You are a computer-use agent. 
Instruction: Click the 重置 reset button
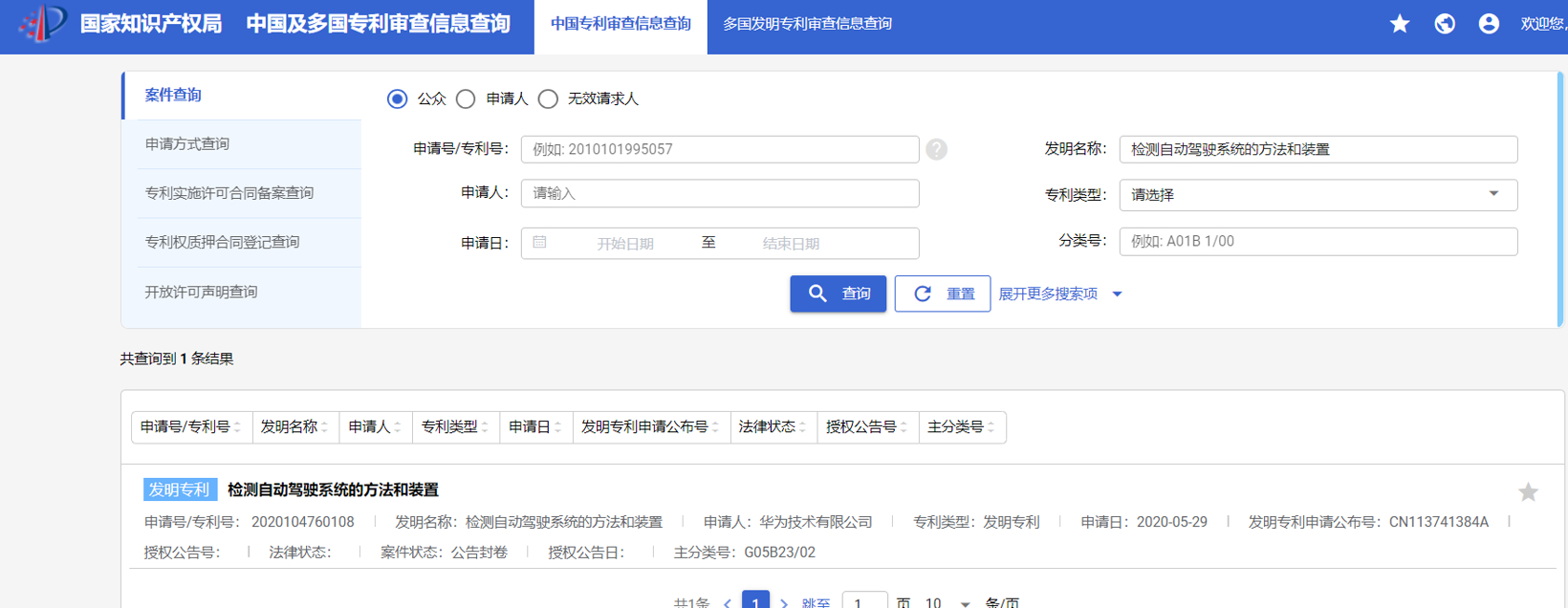(943, 293)
